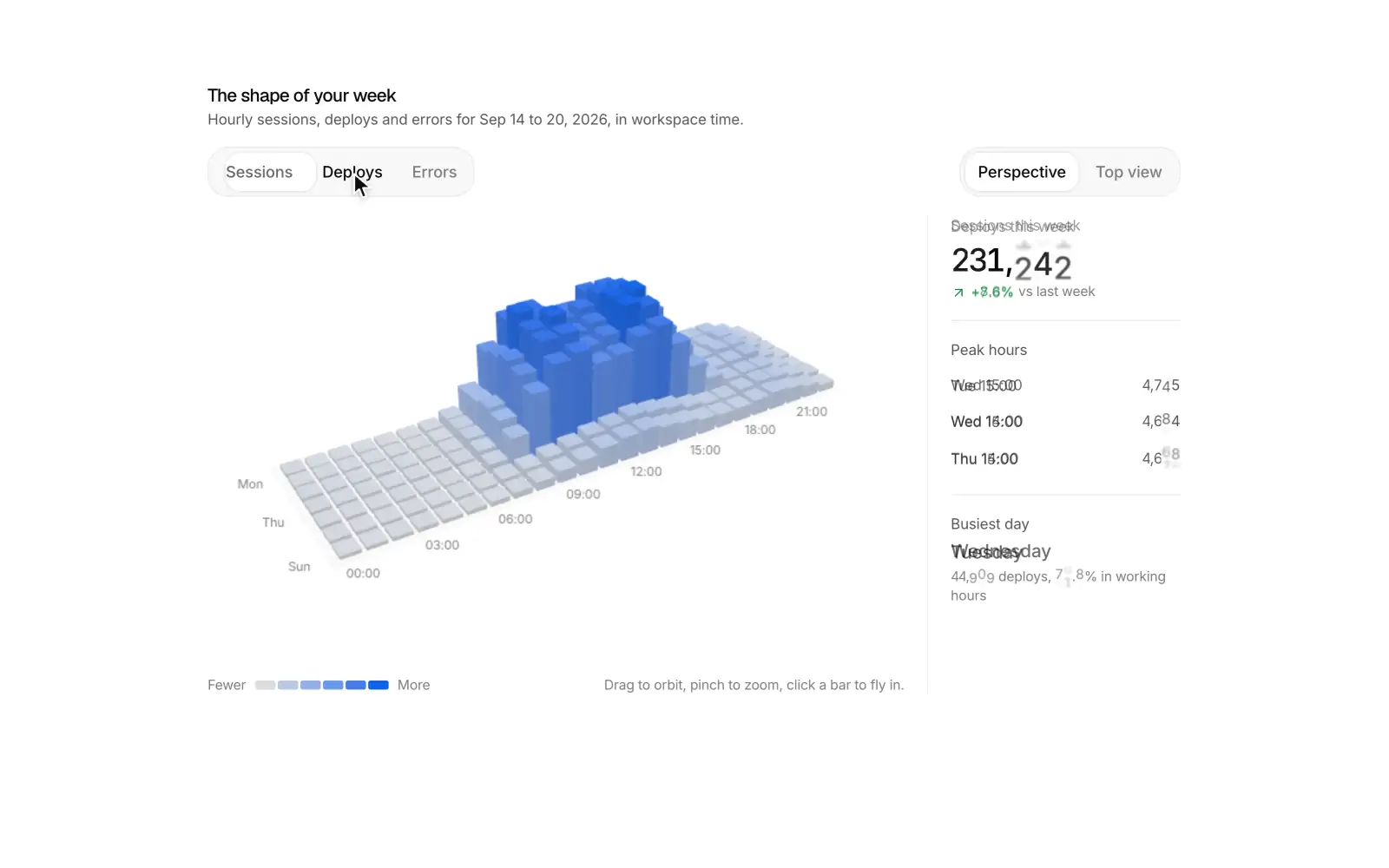1389x868 pixels.
Task: Click the More legend label
Action: pos(413,685)
